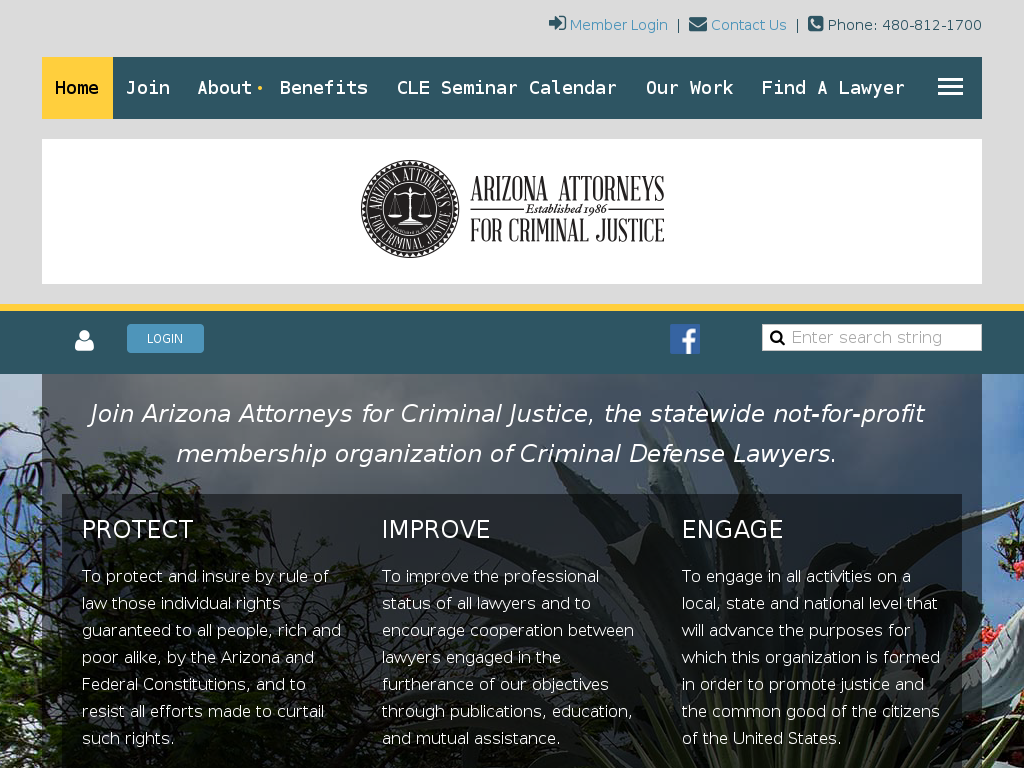The width and height of the screenshot is (1024, 768).
Task: Open the CLE Seminar Calendar page
Action: (x=507, y=88)
